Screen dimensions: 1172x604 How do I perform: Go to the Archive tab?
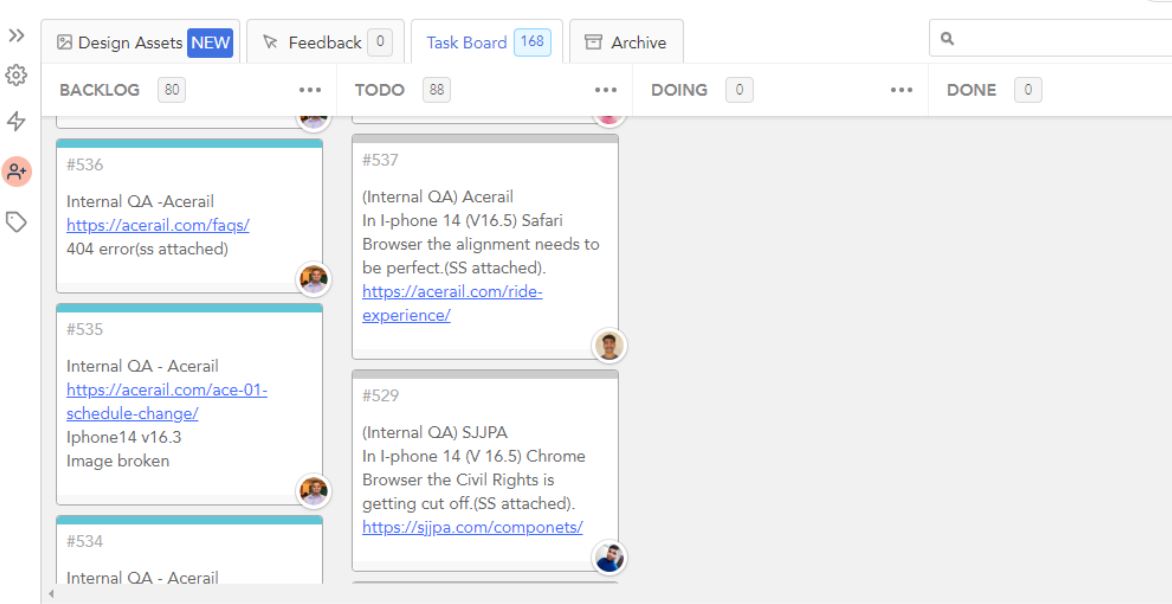coord(625,43)
